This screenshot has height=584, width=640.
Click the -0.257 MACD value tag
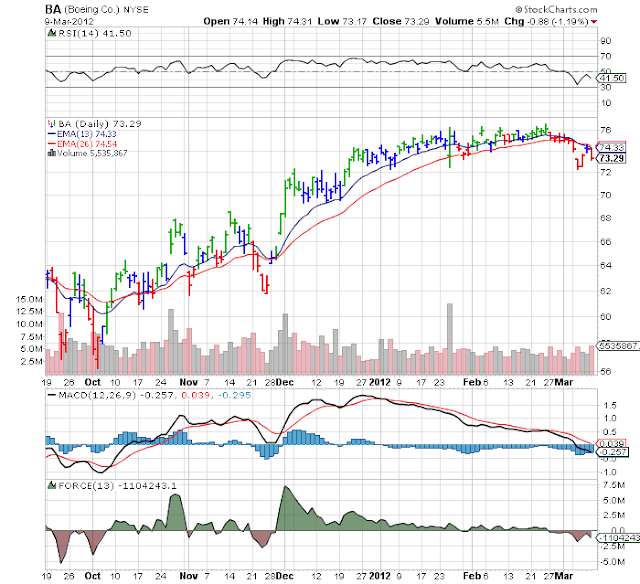tap(613, 452)
